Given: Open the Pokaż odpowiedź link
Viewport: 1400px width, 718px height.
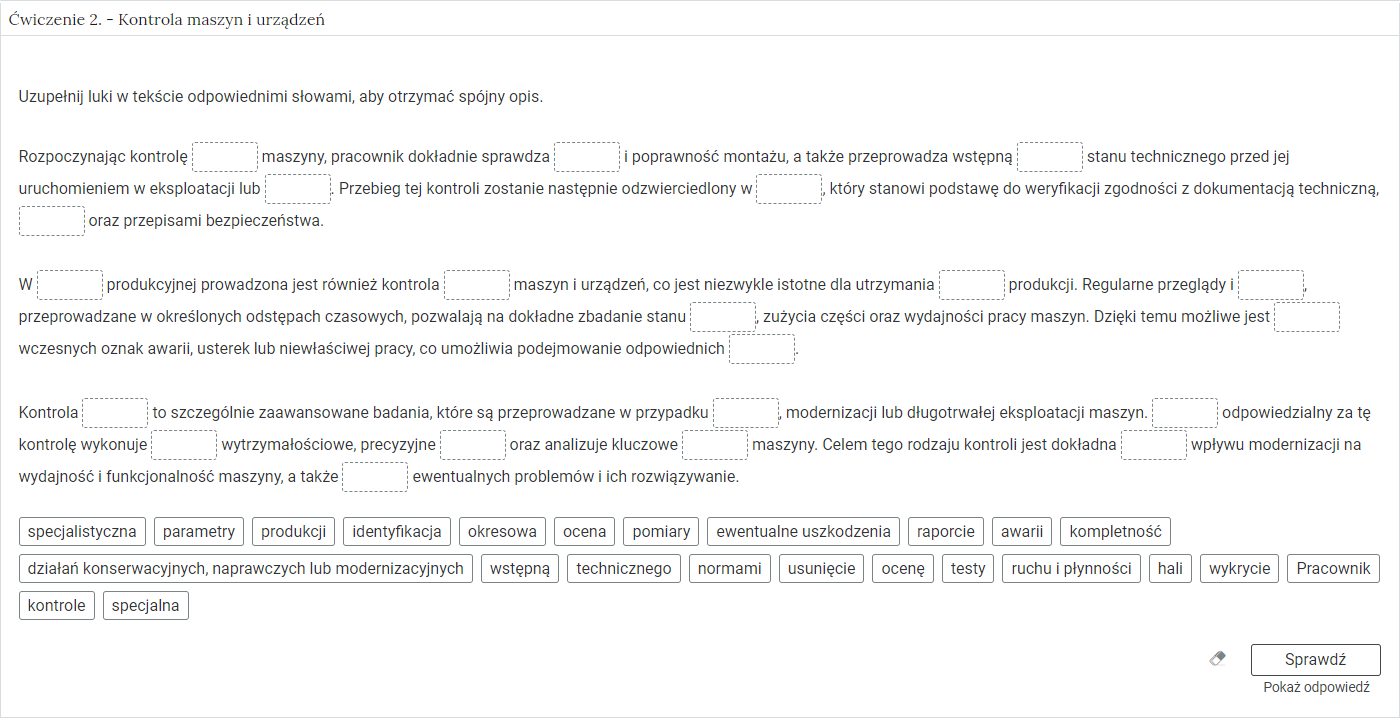Looking at the screenshot, I should pos(1316,688).
